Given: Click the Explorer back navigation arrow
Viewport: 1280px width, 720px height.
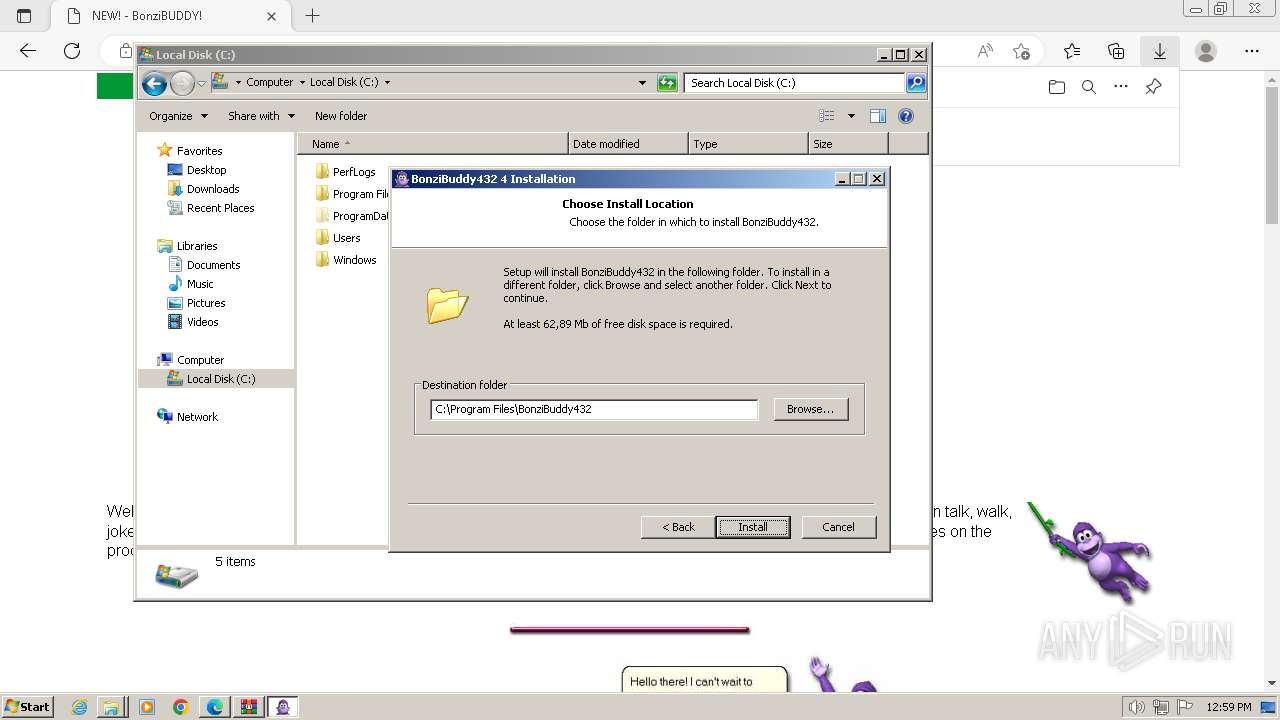Looking at the screenshot, I should [x=154, y=84].
